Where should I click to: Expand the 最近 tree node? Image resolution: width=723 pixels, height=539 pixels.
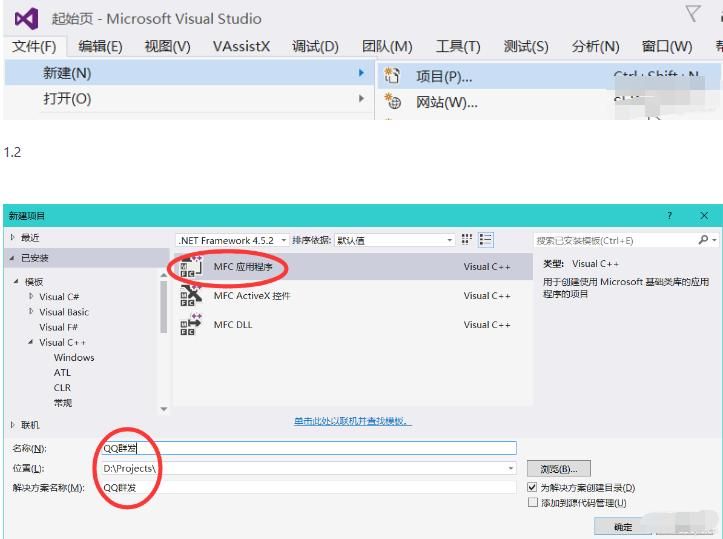click(x=12, y=237)
